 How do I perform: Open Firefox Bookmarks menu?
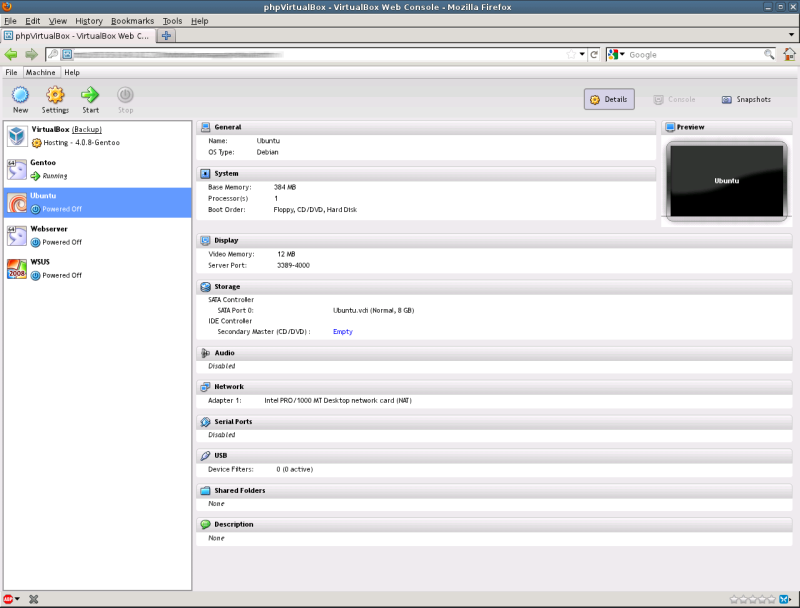[133, 21]
